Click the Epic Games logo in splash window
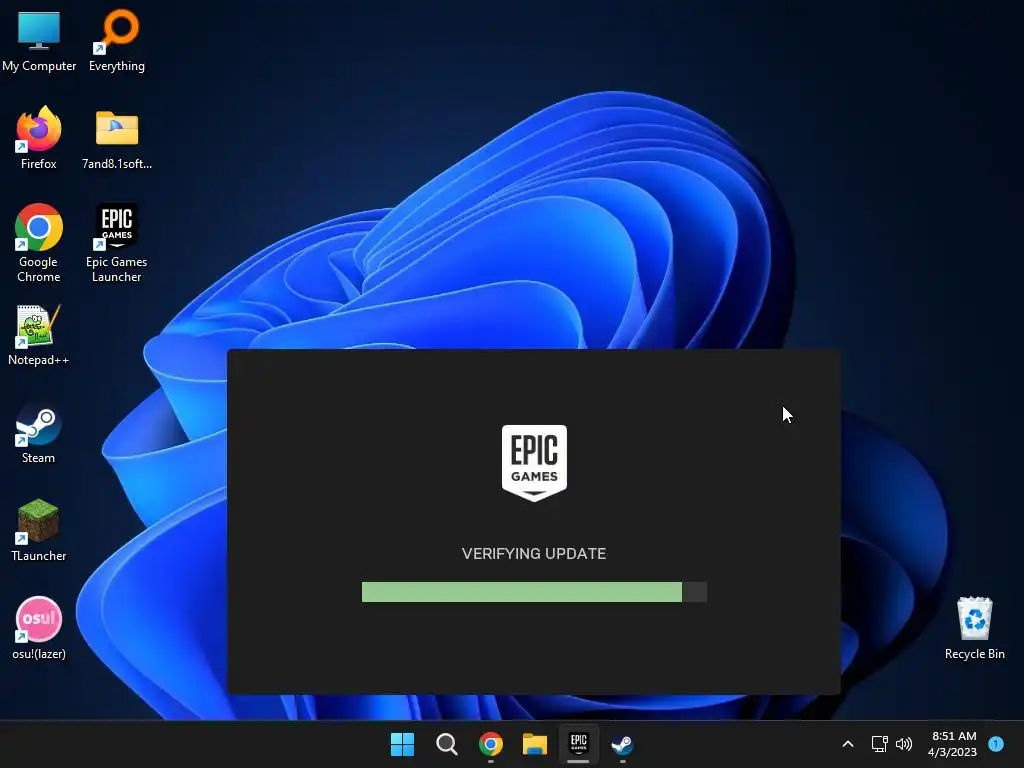The width and height of the screenshot is (1024, 768). click(534, 463)
